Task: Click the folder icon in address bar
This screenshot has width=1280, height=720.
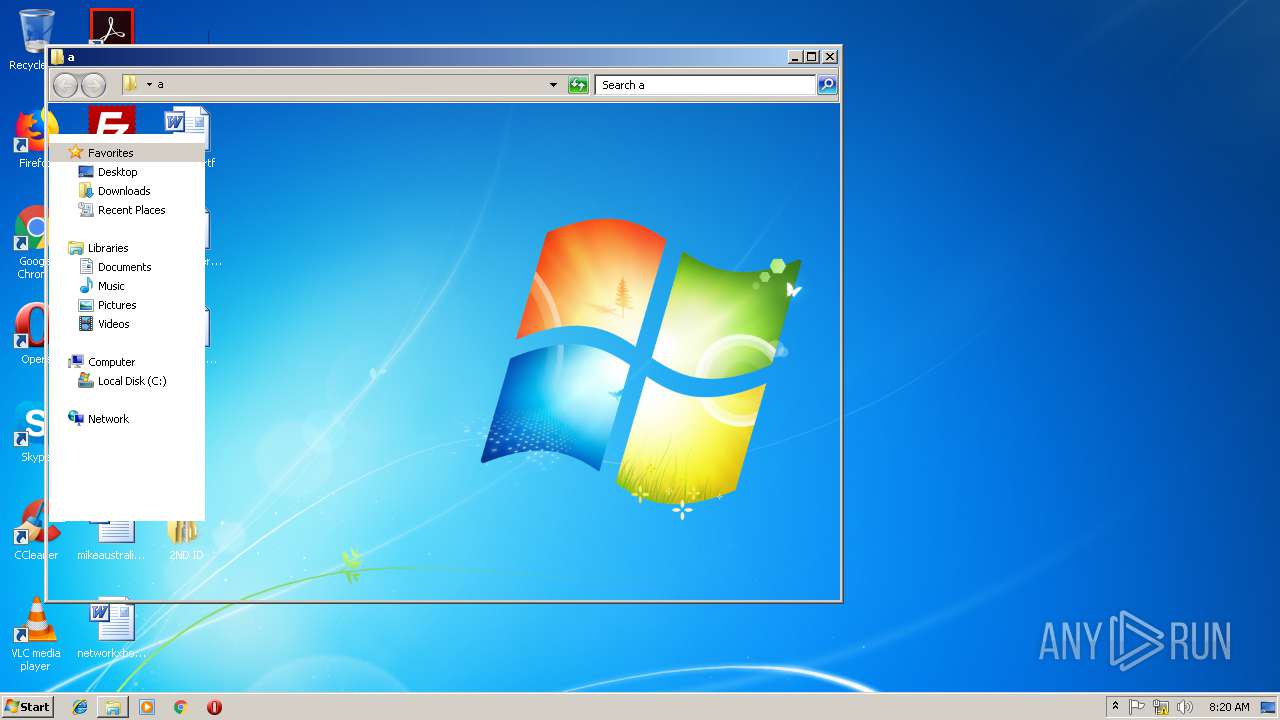Action: point(130,85)
